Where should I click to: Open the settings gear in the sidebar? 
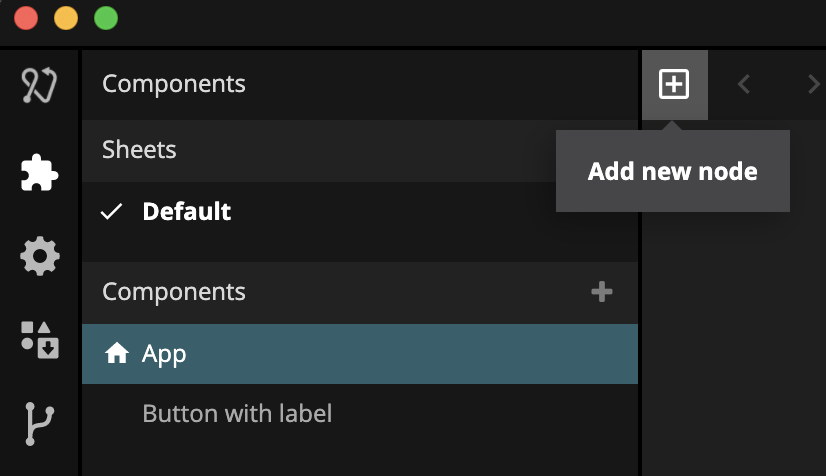39,257
